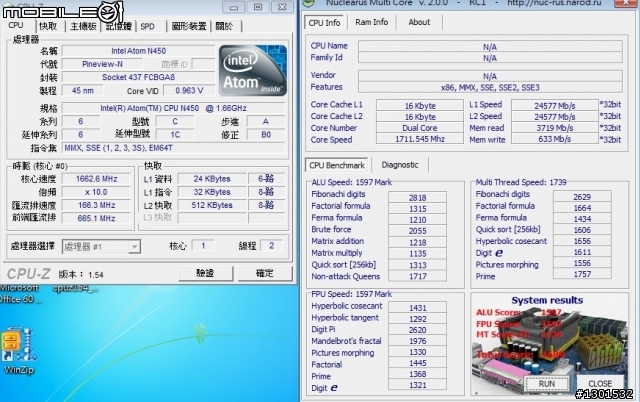Click the MMX, SSE instruction set field
The height and width of the screenshot is (402, 640).
coord(173,148)
